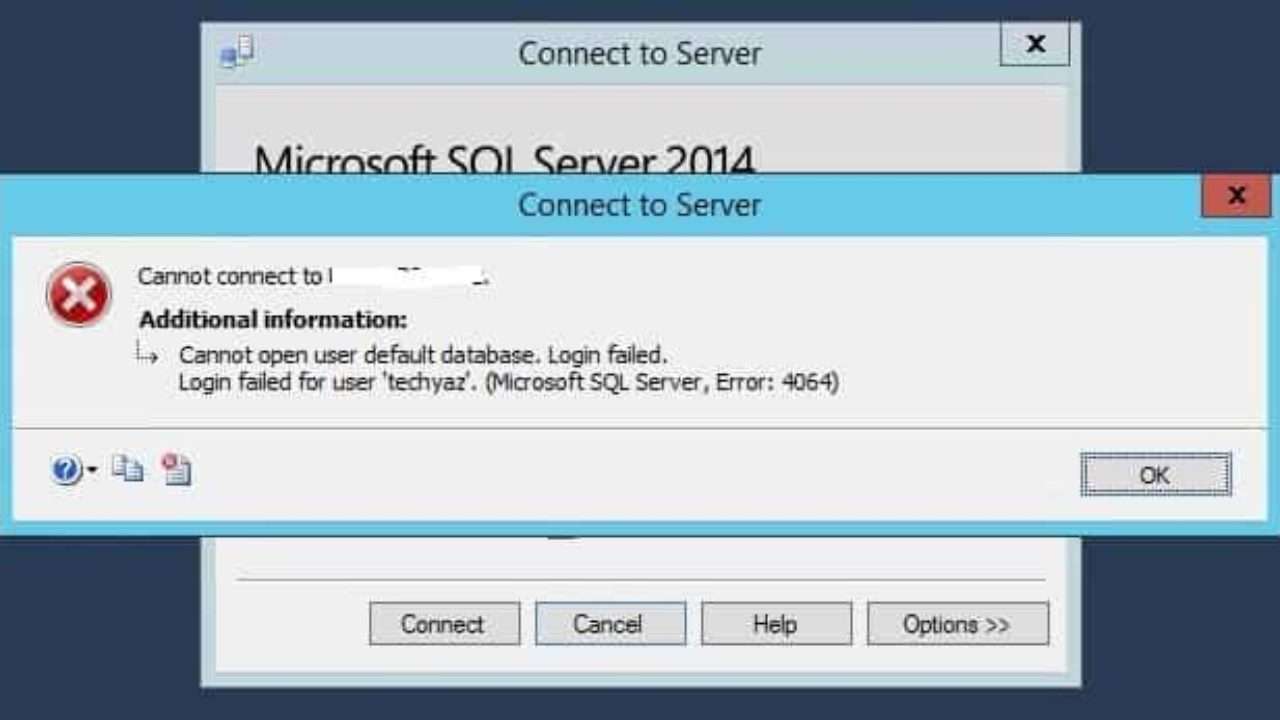Click the blue Connect to Server title bar

pos(640,205)
